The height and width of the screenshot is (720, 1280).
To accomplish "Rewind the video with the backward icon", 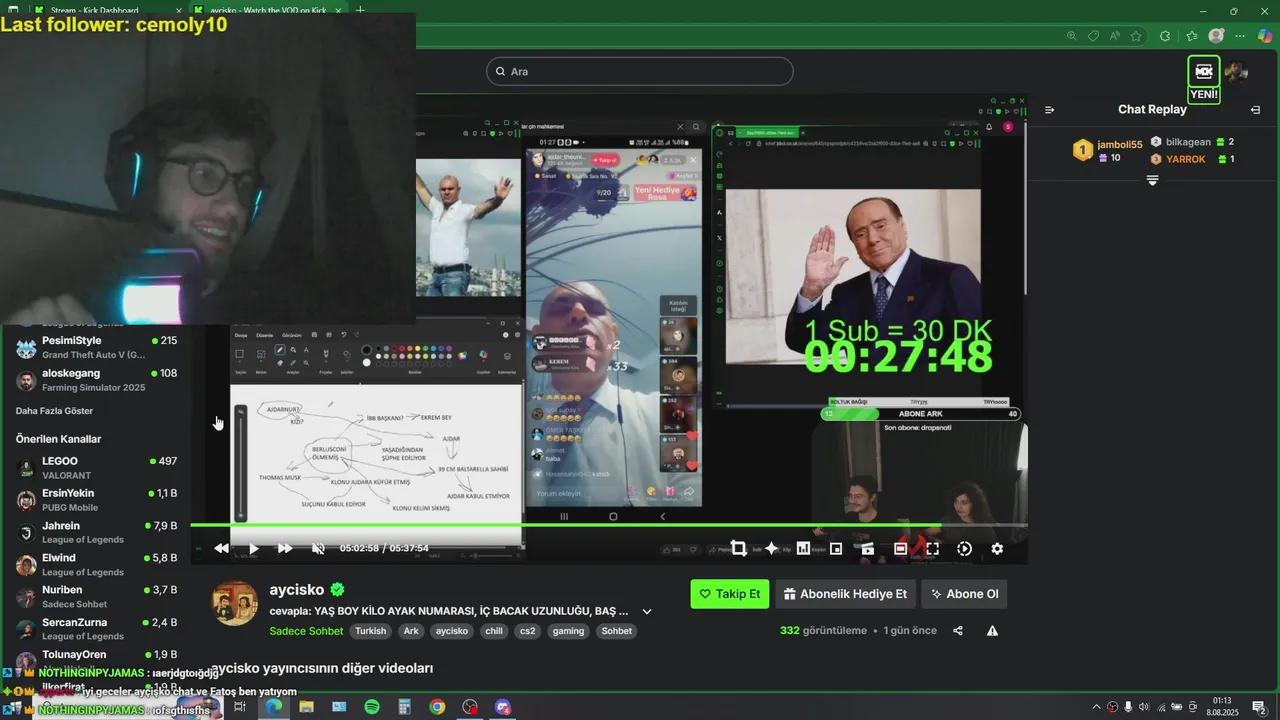I will [221, 548].
